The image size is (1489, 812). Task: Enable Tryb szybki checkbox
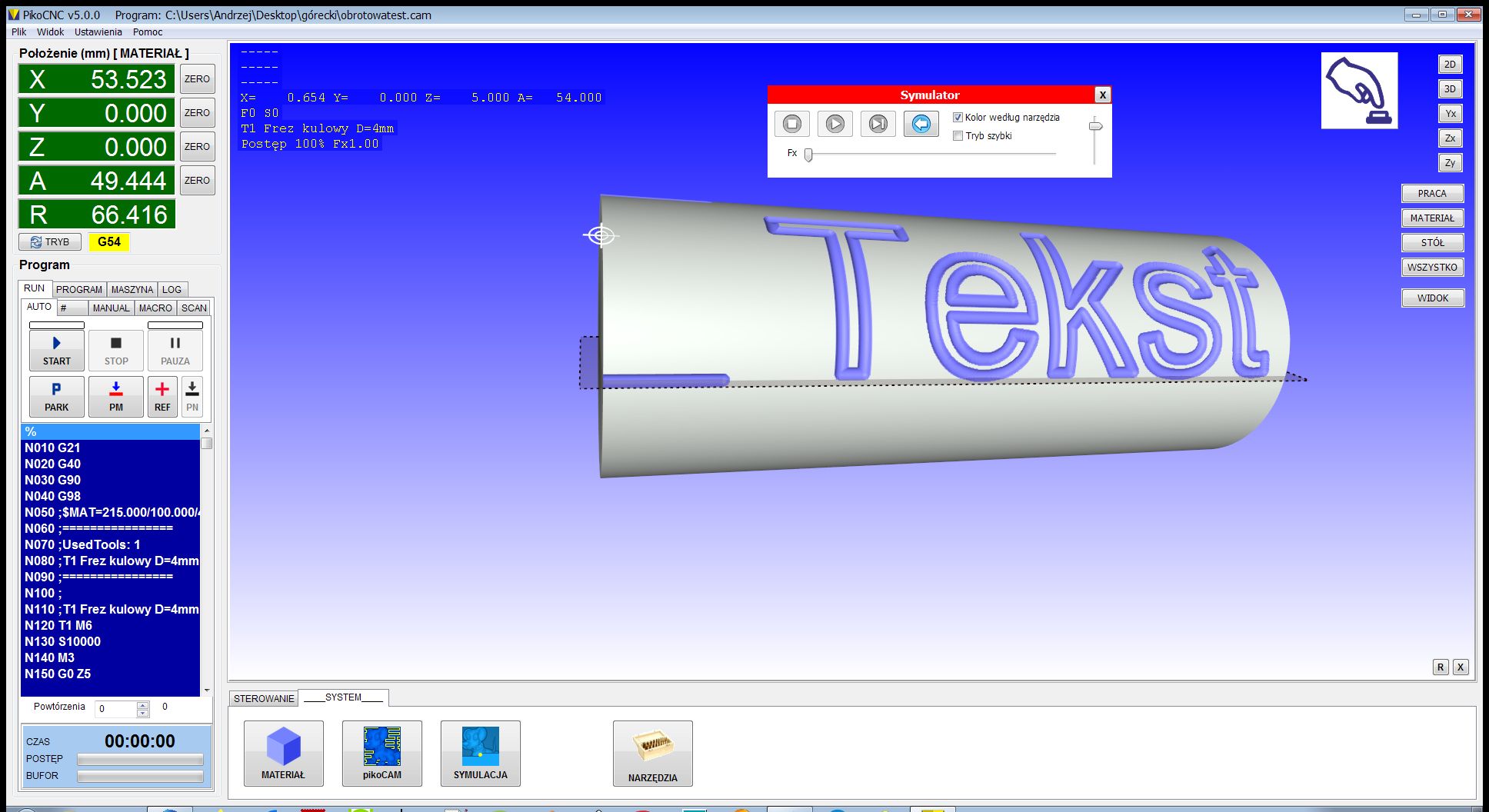(958, 136)
